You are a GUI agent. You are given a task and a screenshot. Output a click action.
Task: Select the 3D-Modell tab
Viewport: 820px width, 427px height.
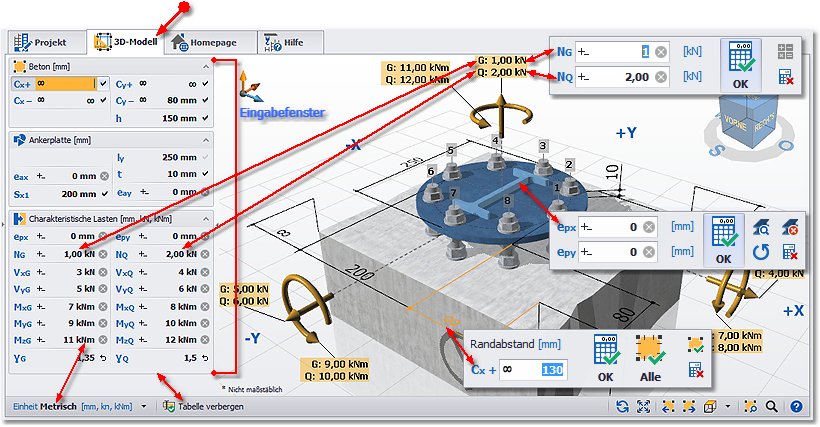(x=126, y=42)
